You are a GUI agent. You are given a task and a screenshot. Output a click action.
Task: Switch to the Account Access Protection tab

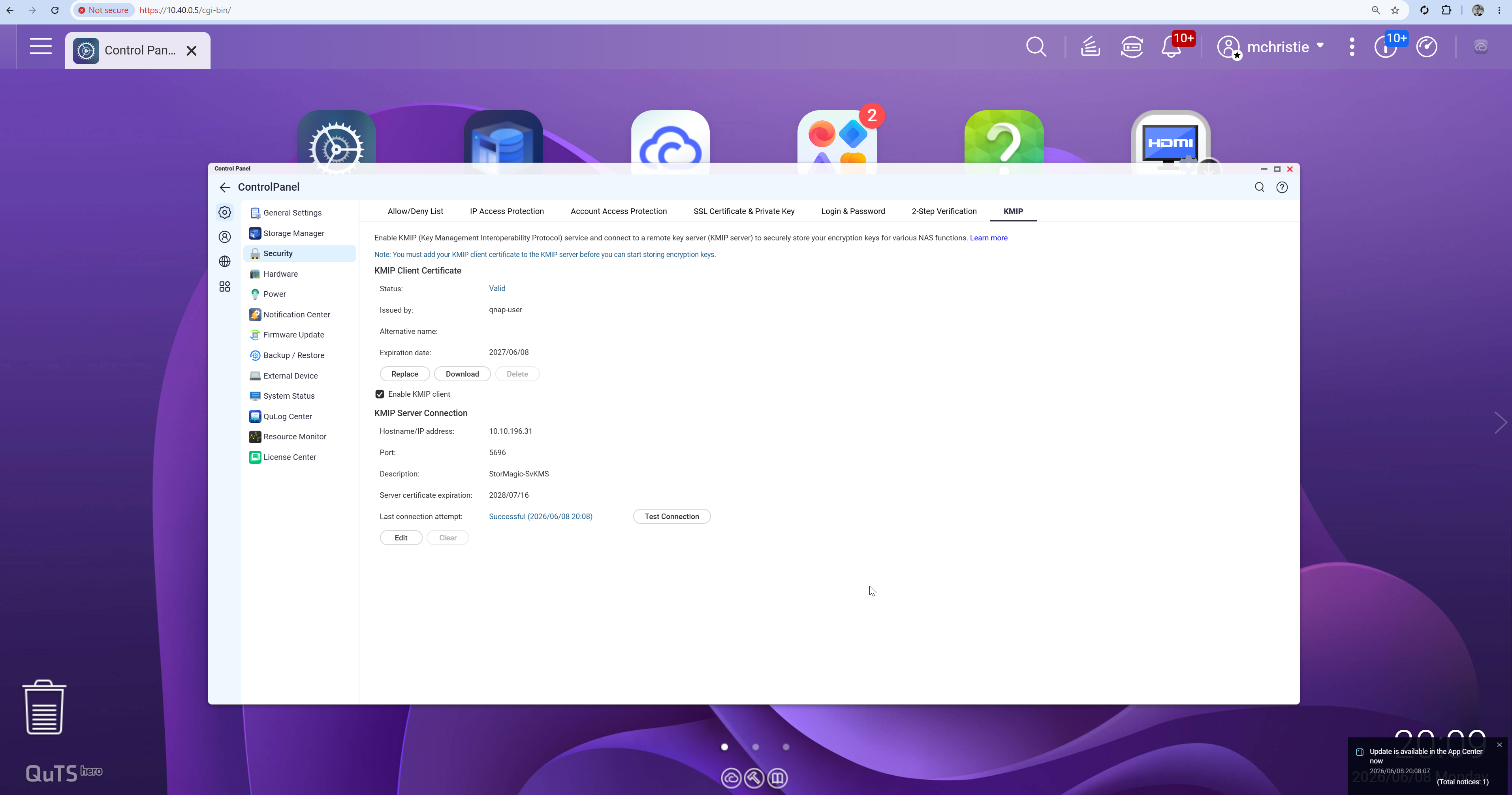(619, 211)
